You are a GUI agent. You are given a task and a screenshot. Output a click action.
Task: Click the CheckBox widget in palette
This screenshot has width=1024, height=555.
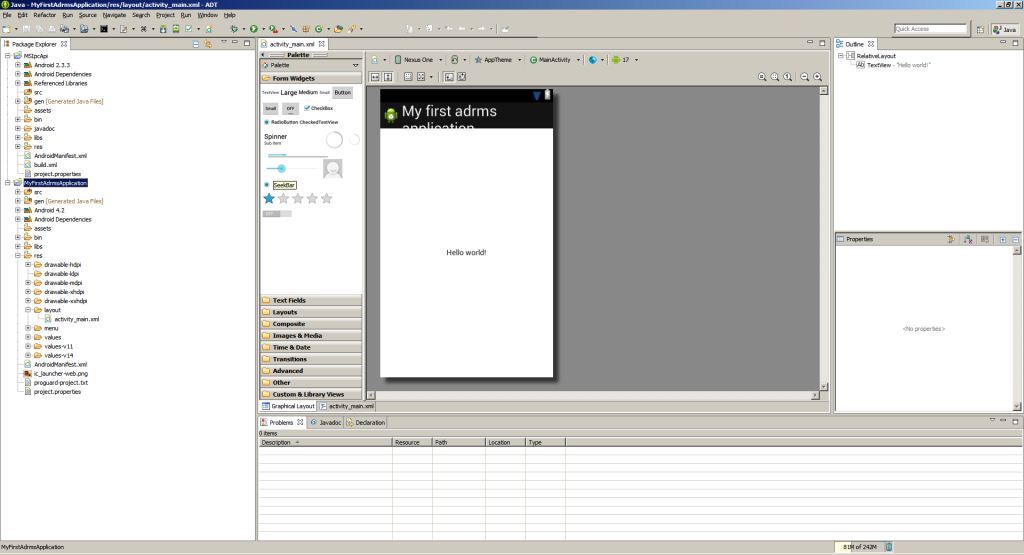[x=319, y=108]
